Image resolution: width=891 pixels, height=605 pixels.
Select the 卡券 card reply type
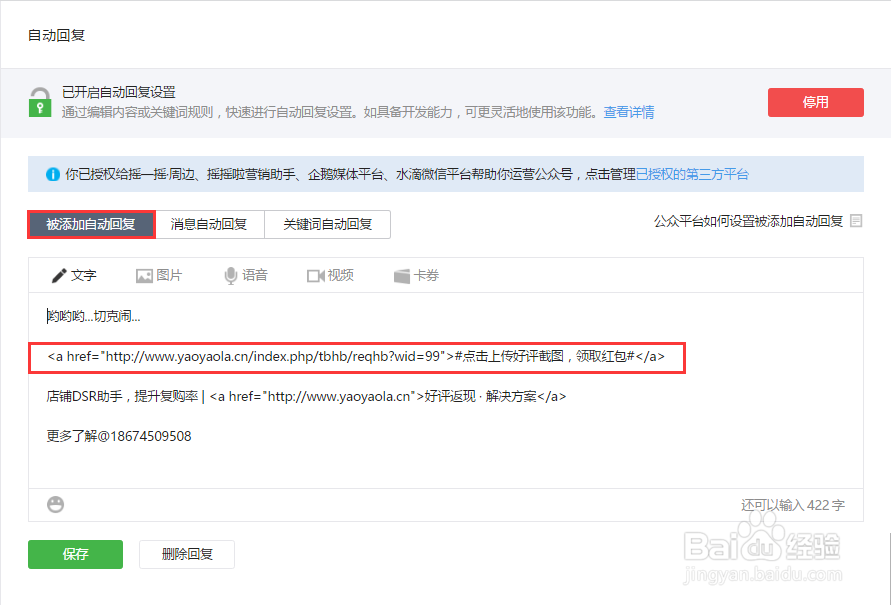pos(416,276)
